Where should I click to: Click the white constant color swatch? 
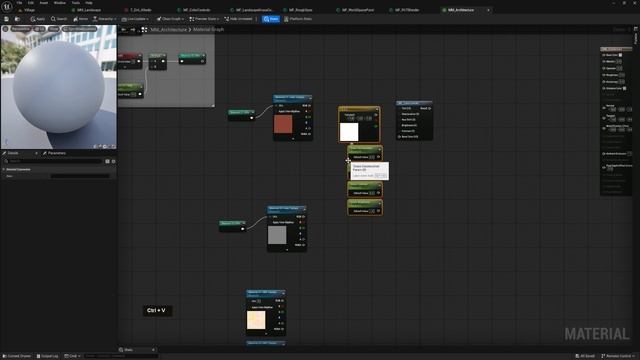(x=349, y=132)
